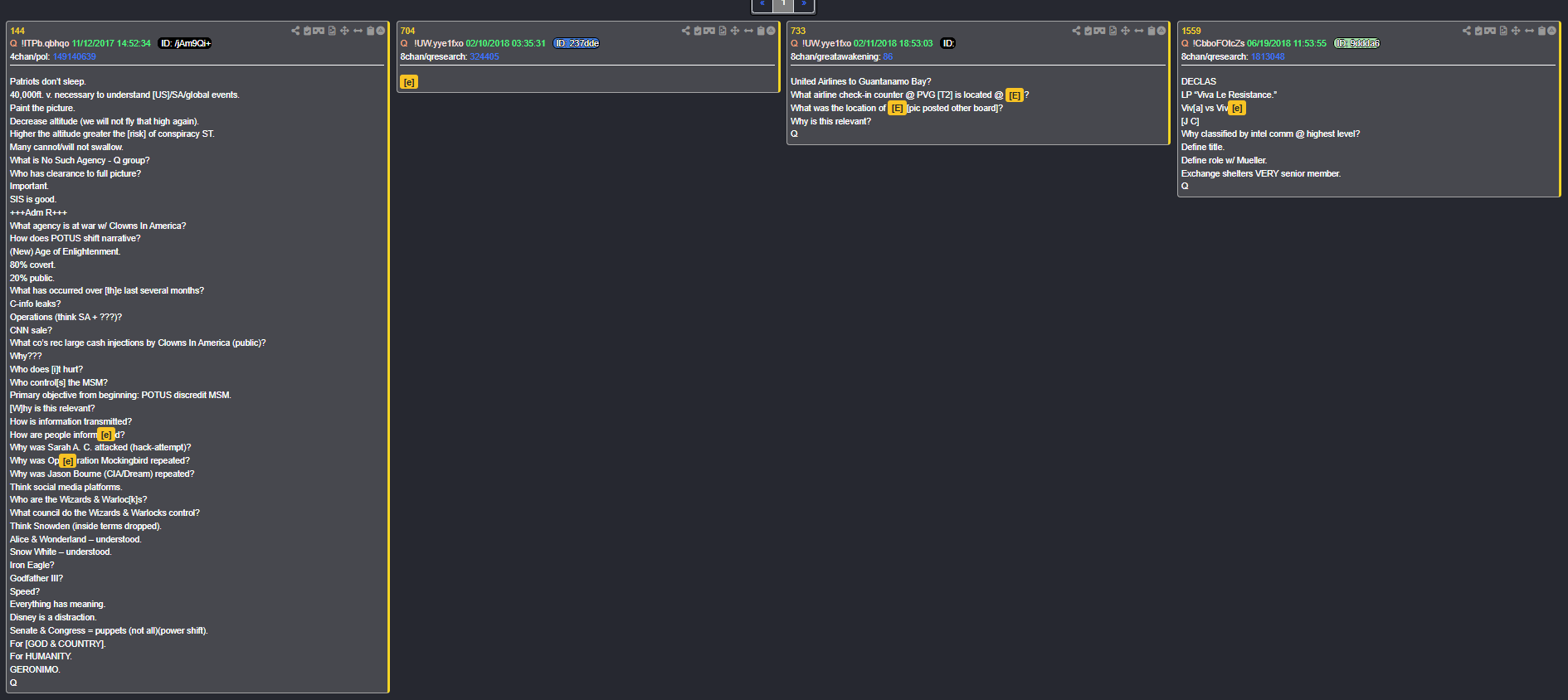Click tripcode !ITPb.qbhqo on post 144
Viewport: 1568px width, 700px height.
[x=46, y=43]
